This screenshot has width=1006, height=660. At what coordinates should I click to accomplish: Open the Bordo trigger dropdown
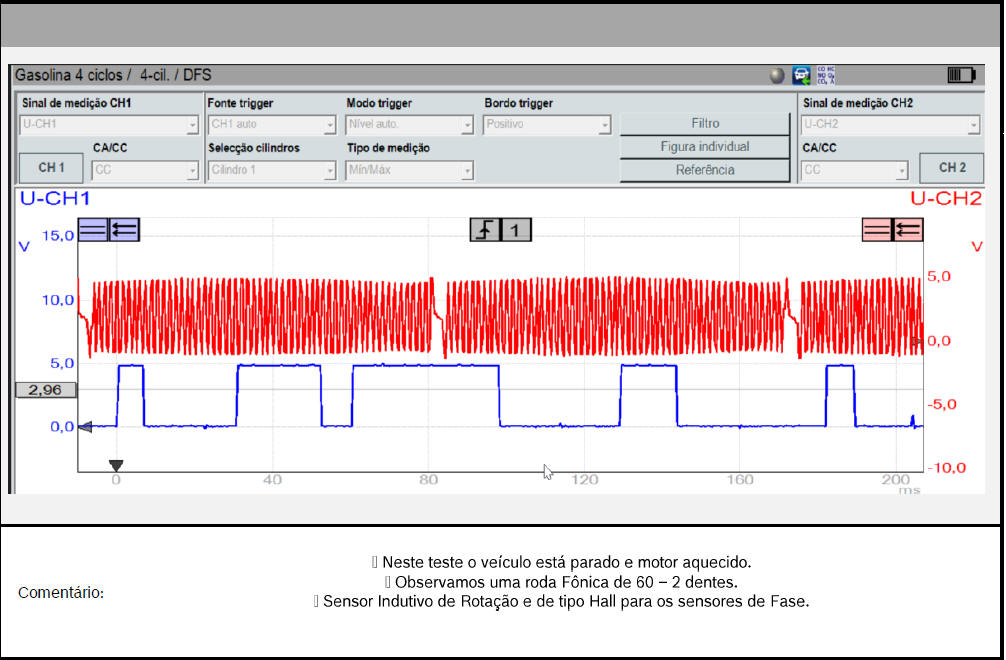pos(547,125)
